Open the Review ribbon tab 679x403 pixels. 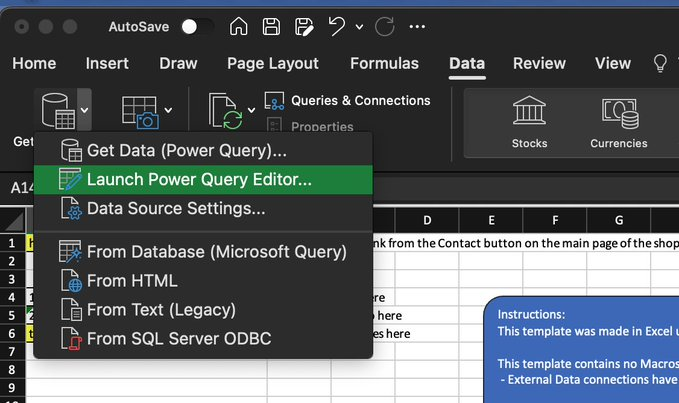coord(539,64)
